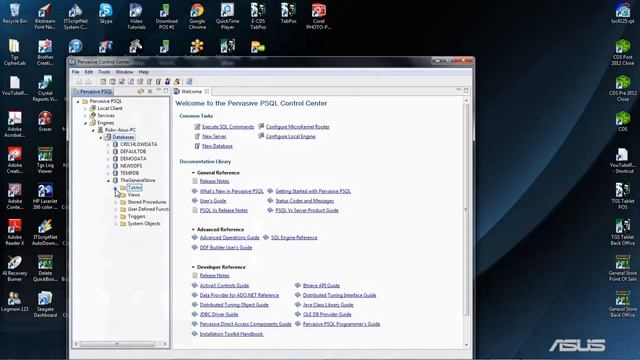This screenshot has height=360, width=640.
Task: Open the Google Chrome desktop icon
Action: tap(197, 16)
